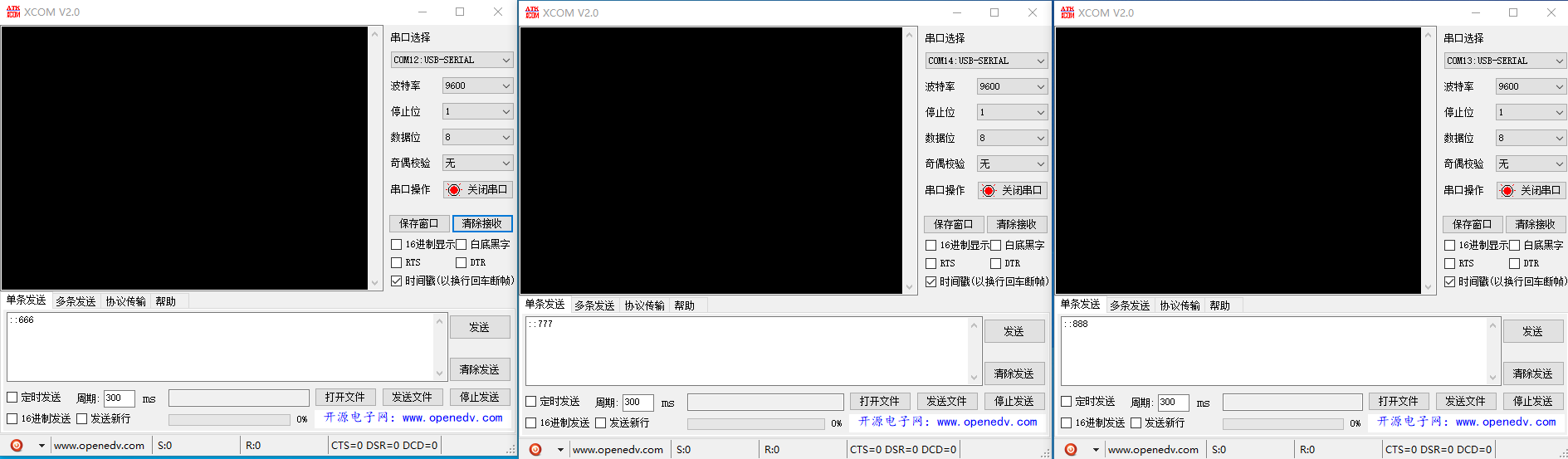Click the red settings icon in COM13 status bar
The image size is (1568, 459).
click(1071, 449)
